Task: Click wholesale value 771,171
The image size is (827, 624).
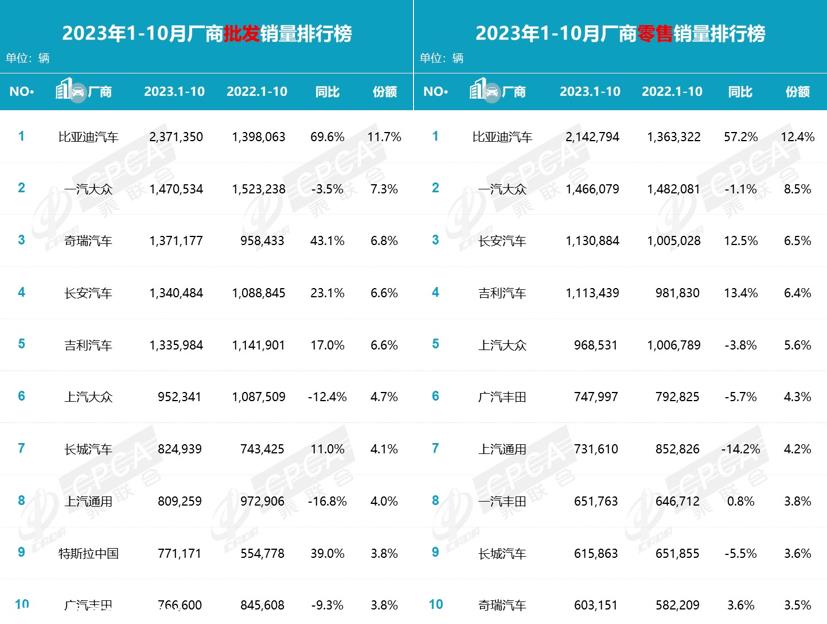Action: coord(179,553)
